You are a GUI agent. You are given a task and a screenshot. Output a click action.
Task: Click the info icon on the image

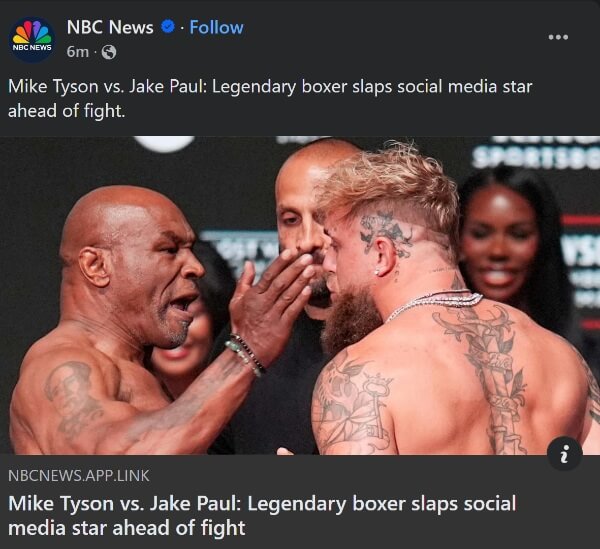(564, 454)
